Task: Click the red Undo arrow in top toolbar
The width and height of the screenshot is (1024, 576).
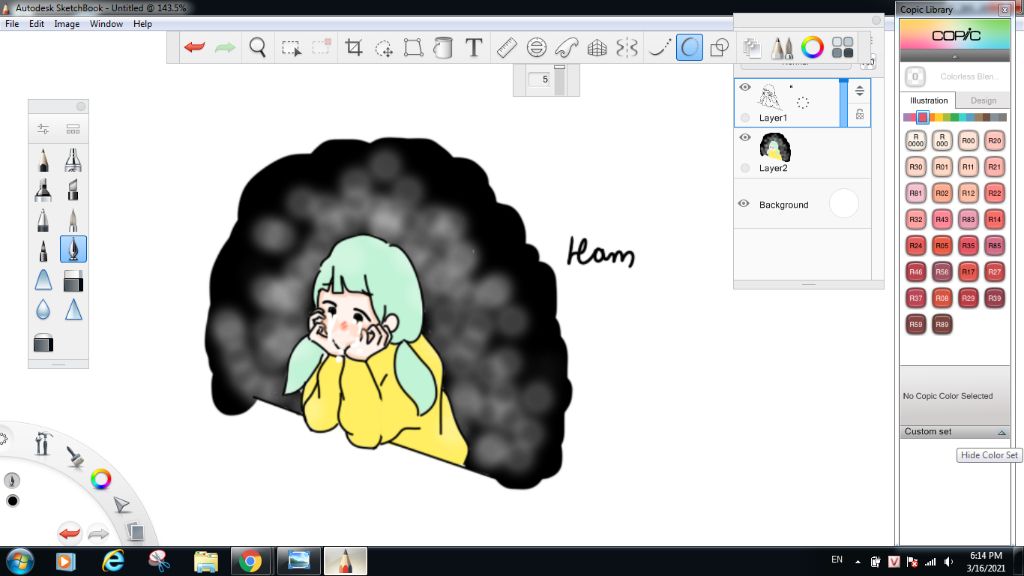Action: [195, 47]
